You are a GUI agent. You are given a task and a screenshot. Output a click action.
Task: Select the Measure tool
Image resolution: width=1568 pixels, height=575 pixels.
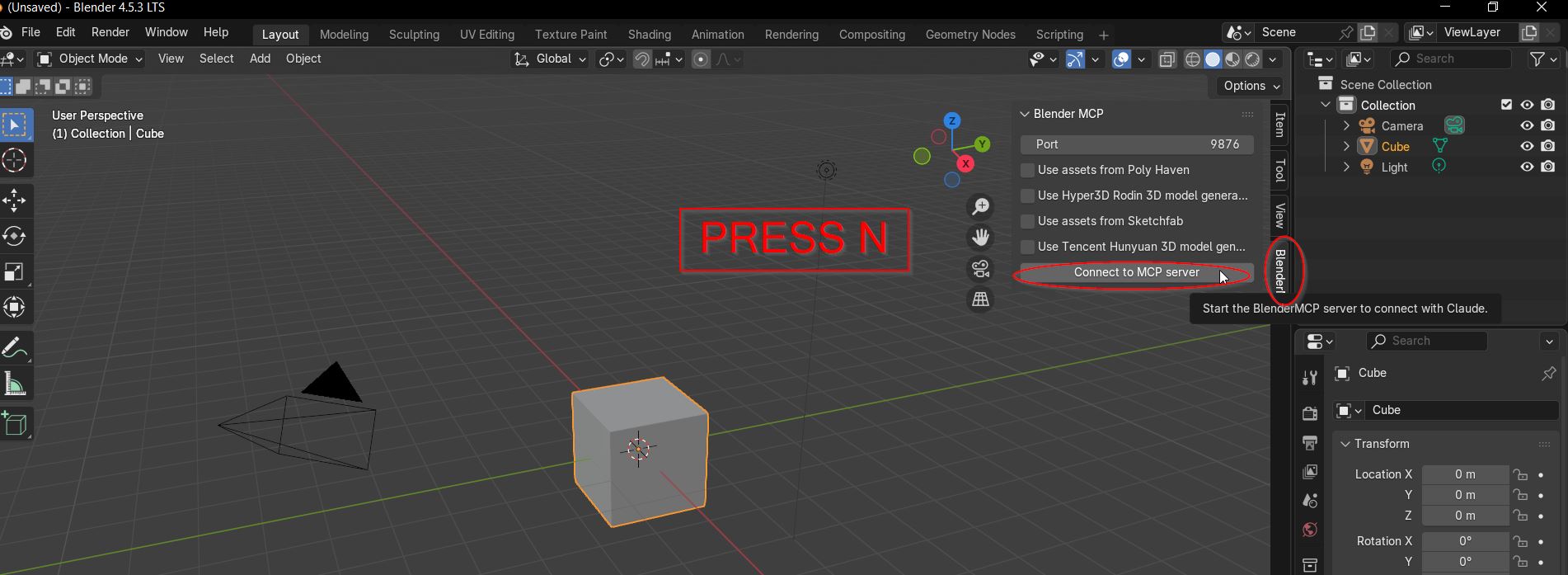15,383
